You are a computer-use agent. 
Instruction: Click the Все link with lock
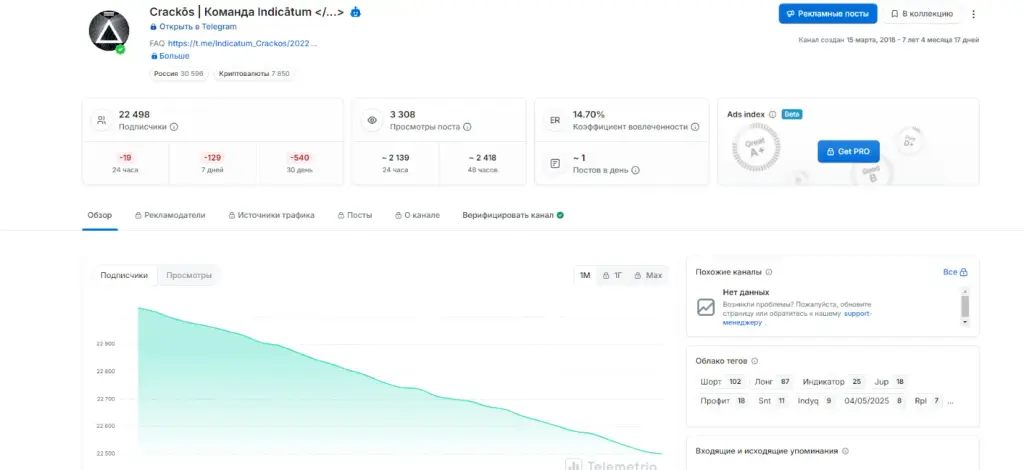955,272
